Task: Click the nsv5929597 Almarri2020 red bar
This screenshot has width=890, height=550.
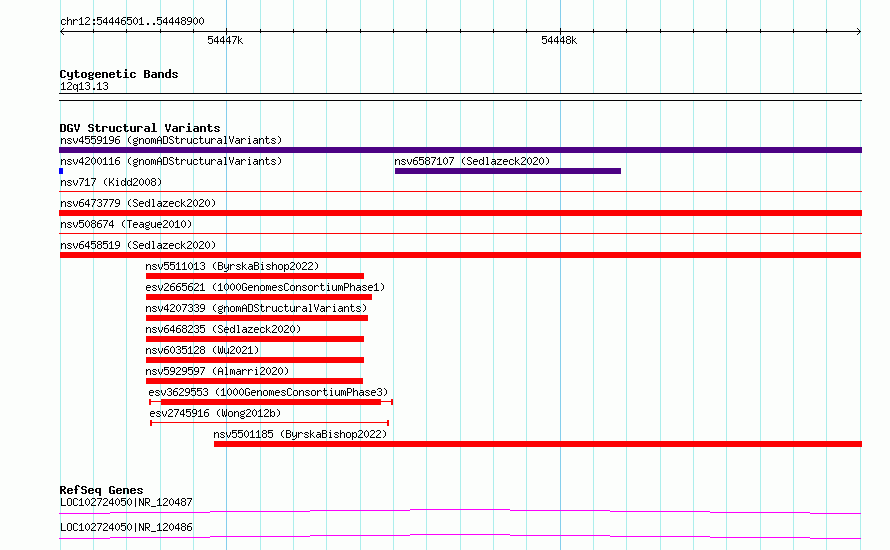Action: (254, 381)
